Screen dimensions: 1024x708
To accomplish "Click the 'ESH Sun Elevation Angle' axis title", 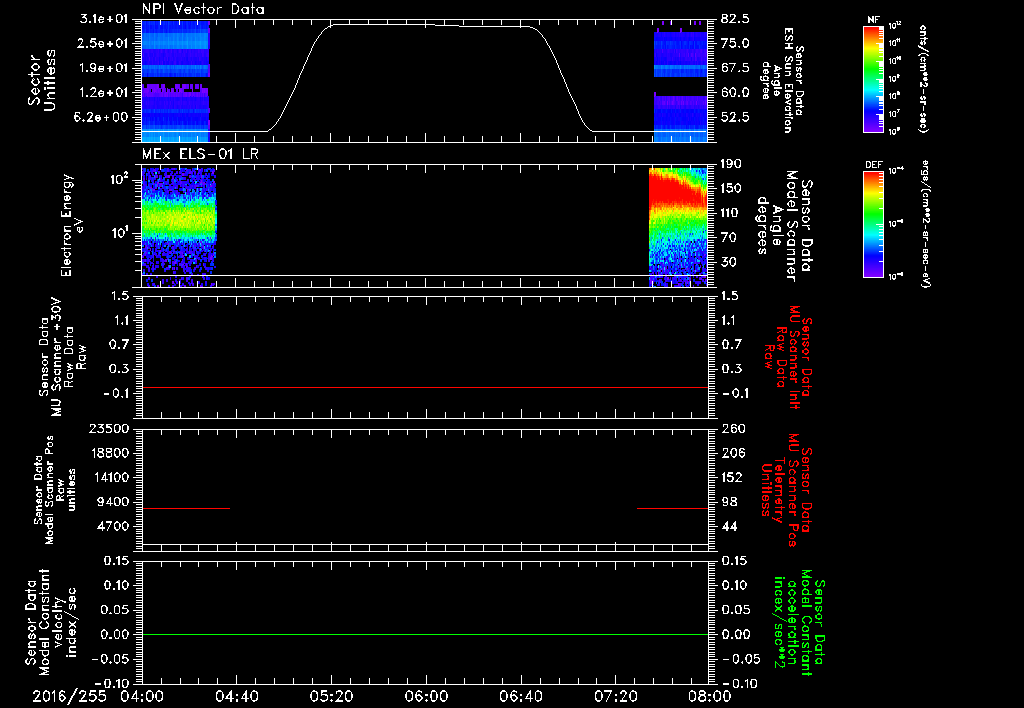I will coord(782,80).
